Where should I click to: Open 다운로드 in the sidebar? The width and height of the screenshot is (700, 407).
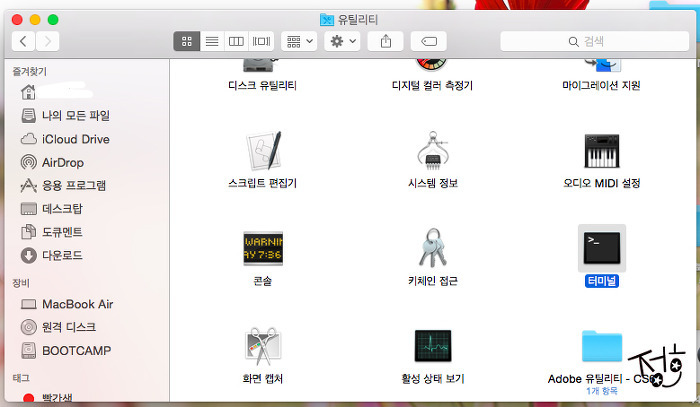tap(52, 255)
